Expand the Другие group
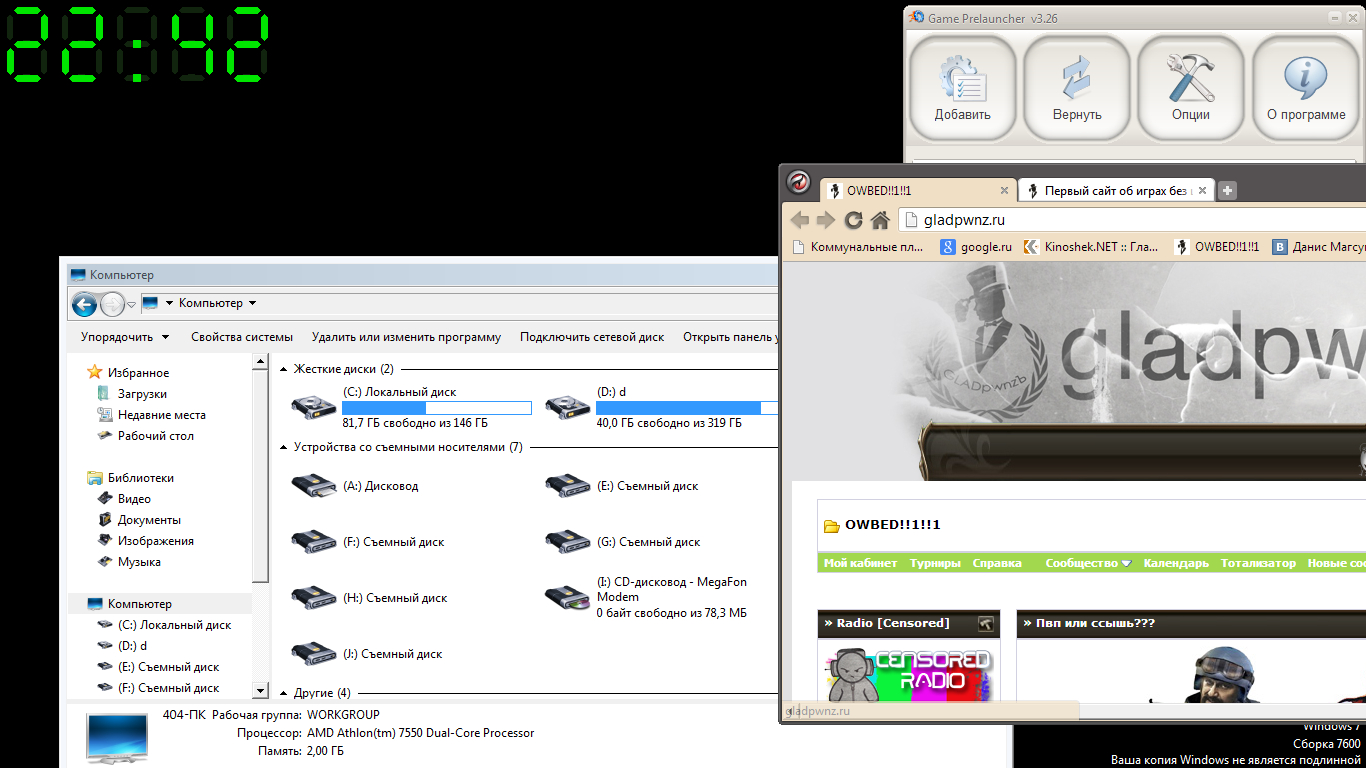This screenshot has height=768, width=1366. click(284, 693)
